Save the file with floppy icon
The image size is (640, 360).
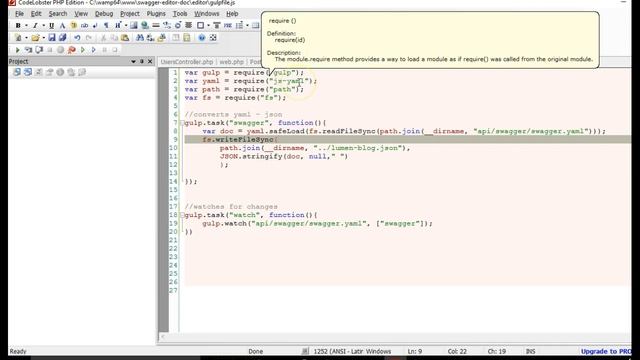click(52, 38)
